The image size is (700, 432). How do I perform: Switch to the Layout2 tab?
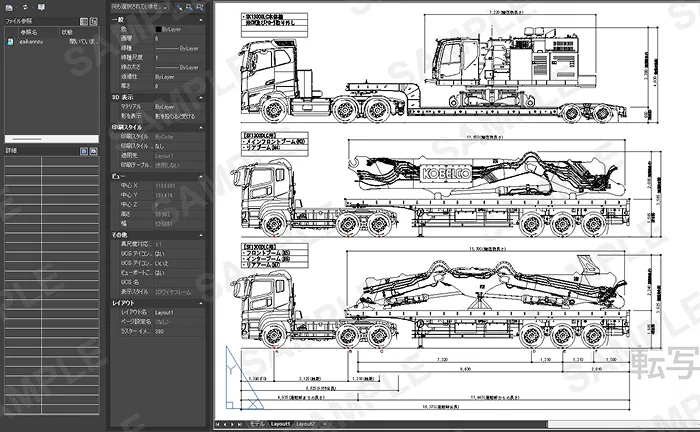pyautogui.click(x=305, y=424)
